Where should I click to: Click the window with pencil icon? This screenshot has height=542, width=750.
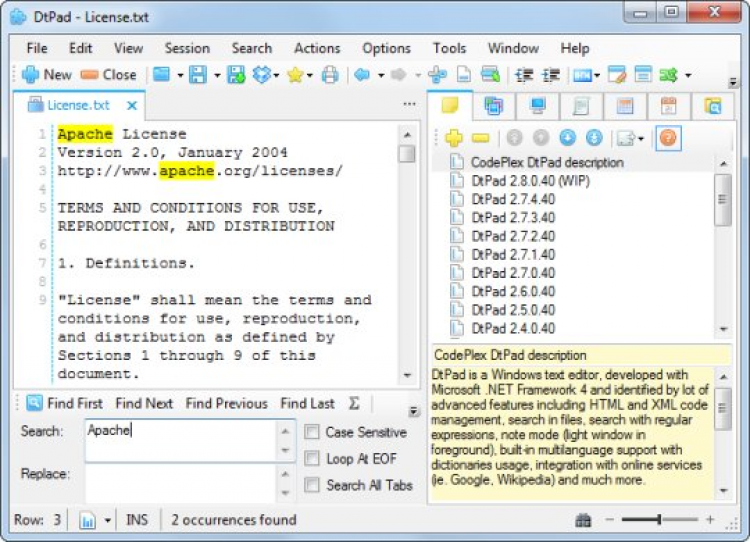pyautogui.click(x=617, y=75)
